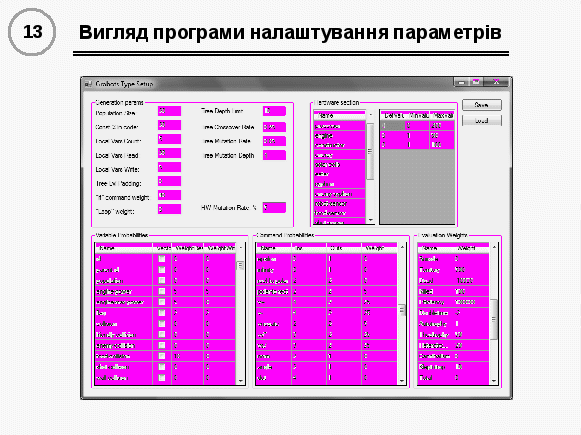Click the Population Size input field
581x435 pixels.
point(169,111)
